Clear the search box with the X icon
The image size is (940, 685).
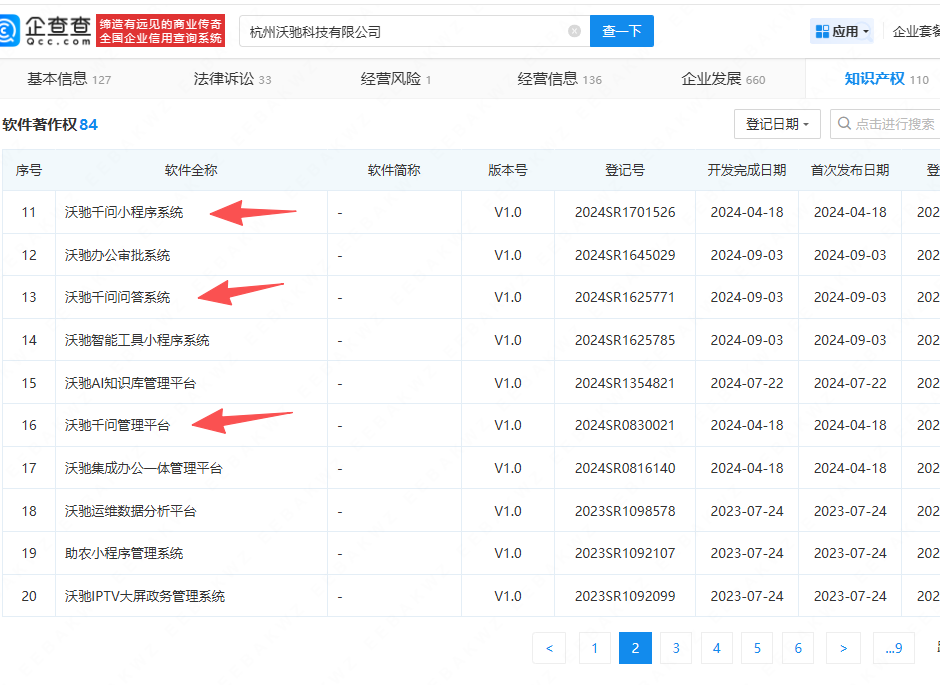pyautogui.click(x=574, y=31)
